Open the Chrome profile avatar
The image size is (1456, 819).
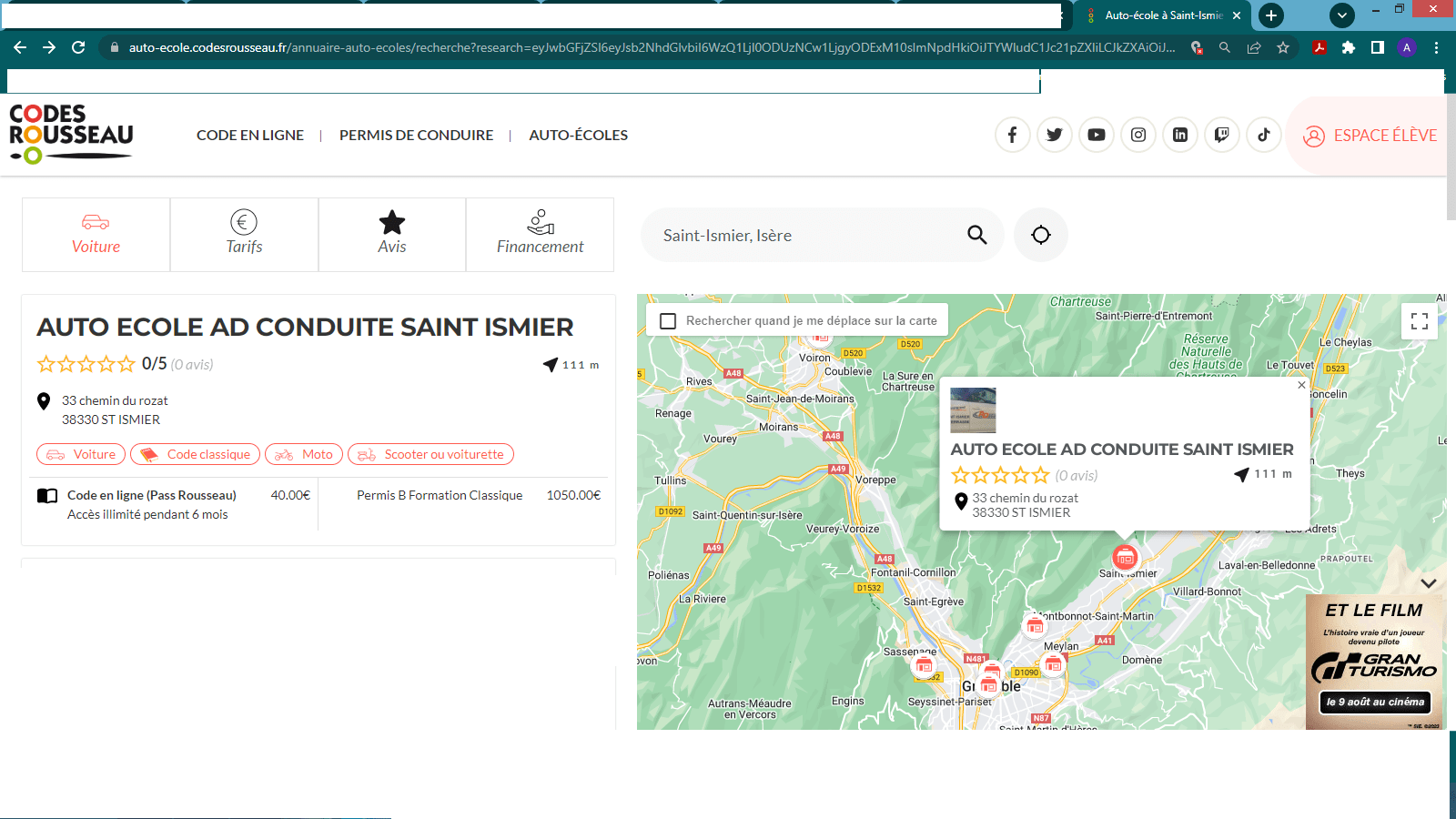[1407, 47]
